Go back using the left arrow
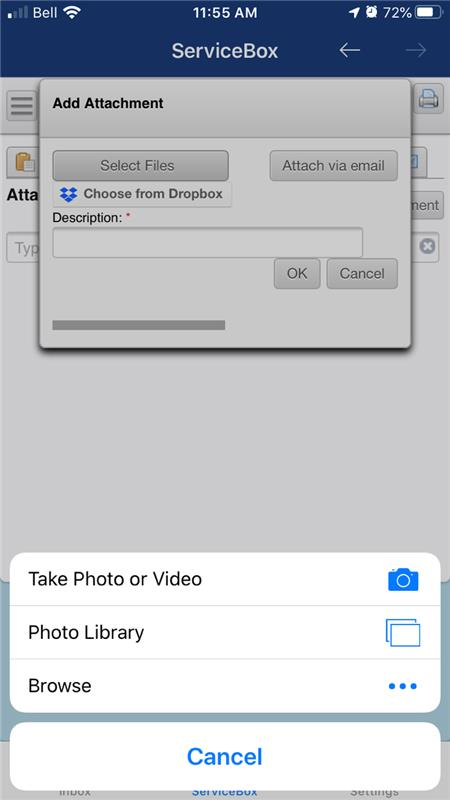Viewport: 450px width, 800px height. point(350,50)
